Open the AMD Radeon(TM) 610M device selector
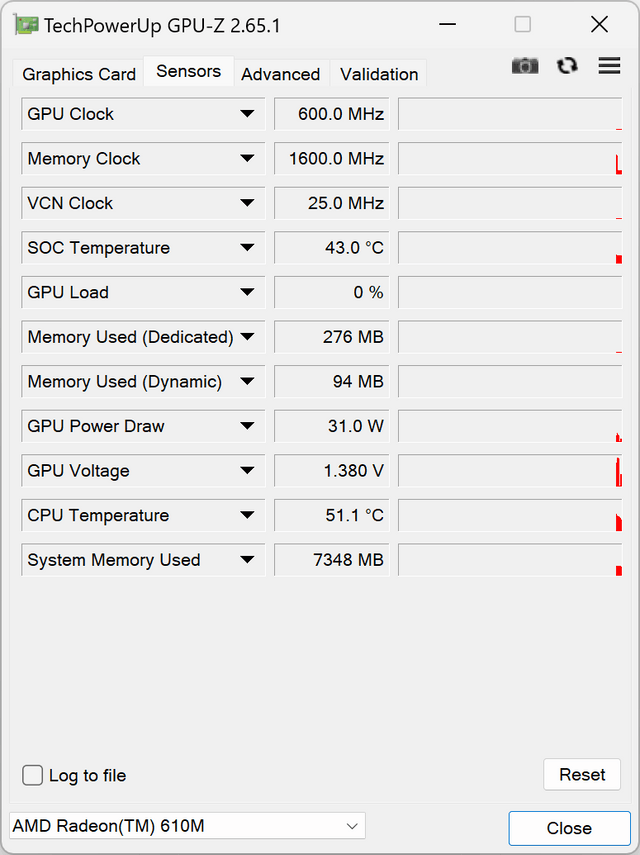Screen dimensions: 640x855 [187, 826]
